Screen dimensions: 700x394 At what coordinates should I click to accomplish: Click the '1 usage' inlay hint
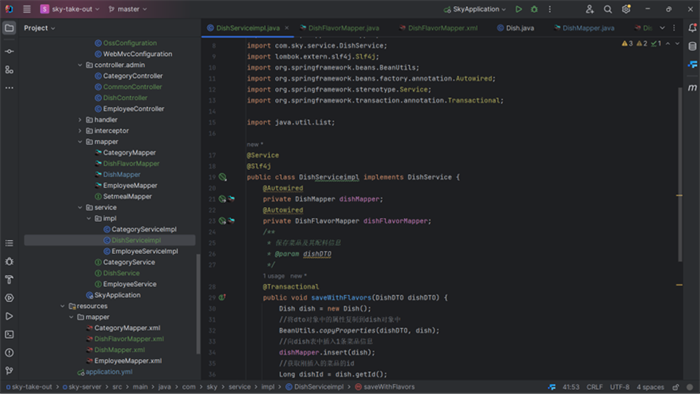click(x=274, y=276)
